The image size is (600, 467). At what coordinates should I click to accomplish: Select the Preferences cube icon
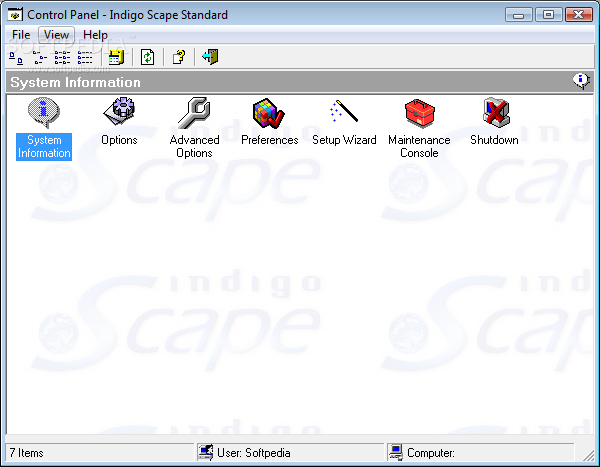point(269,113)
